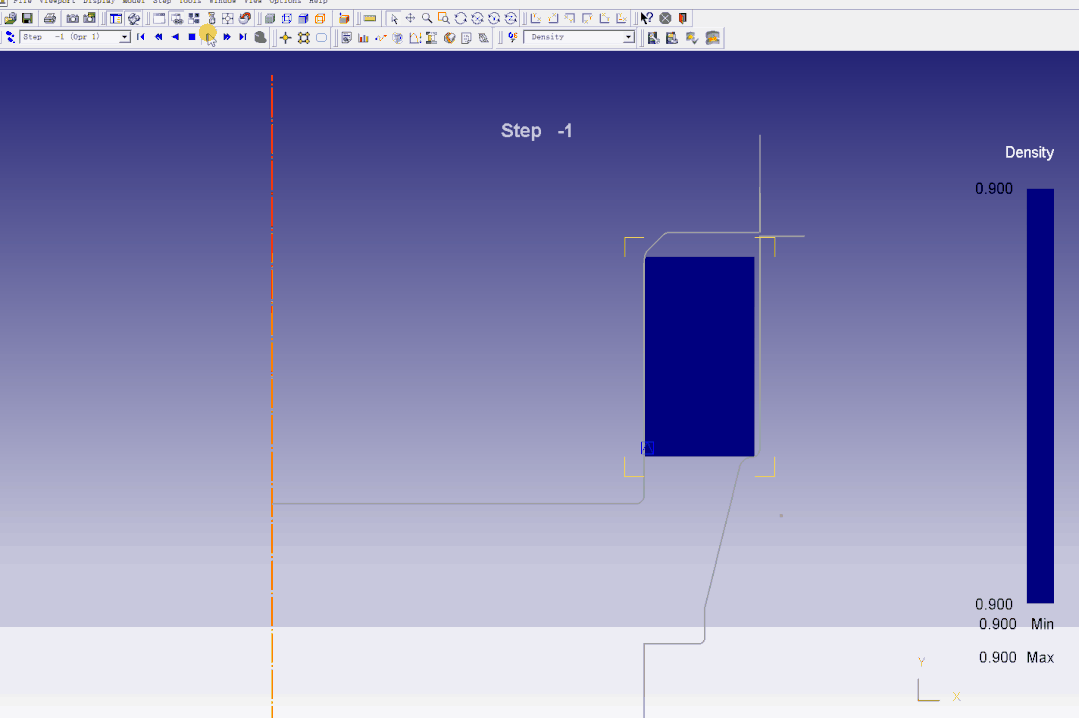Click the first icon after the Density dropdown
The image size is (1079, 718).
[653, 38]
